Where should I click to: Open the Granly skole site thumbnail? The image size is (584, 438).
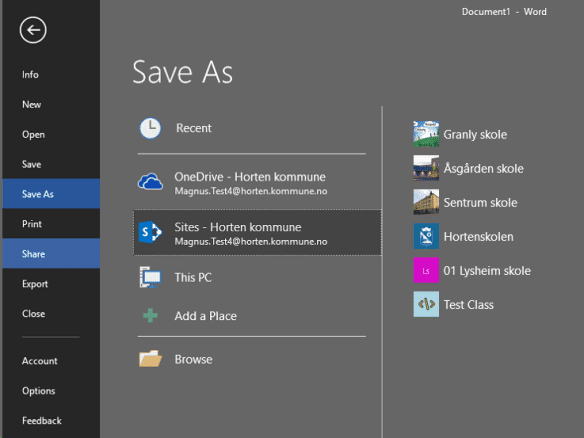pyautogui.click(x=426, y=134)
